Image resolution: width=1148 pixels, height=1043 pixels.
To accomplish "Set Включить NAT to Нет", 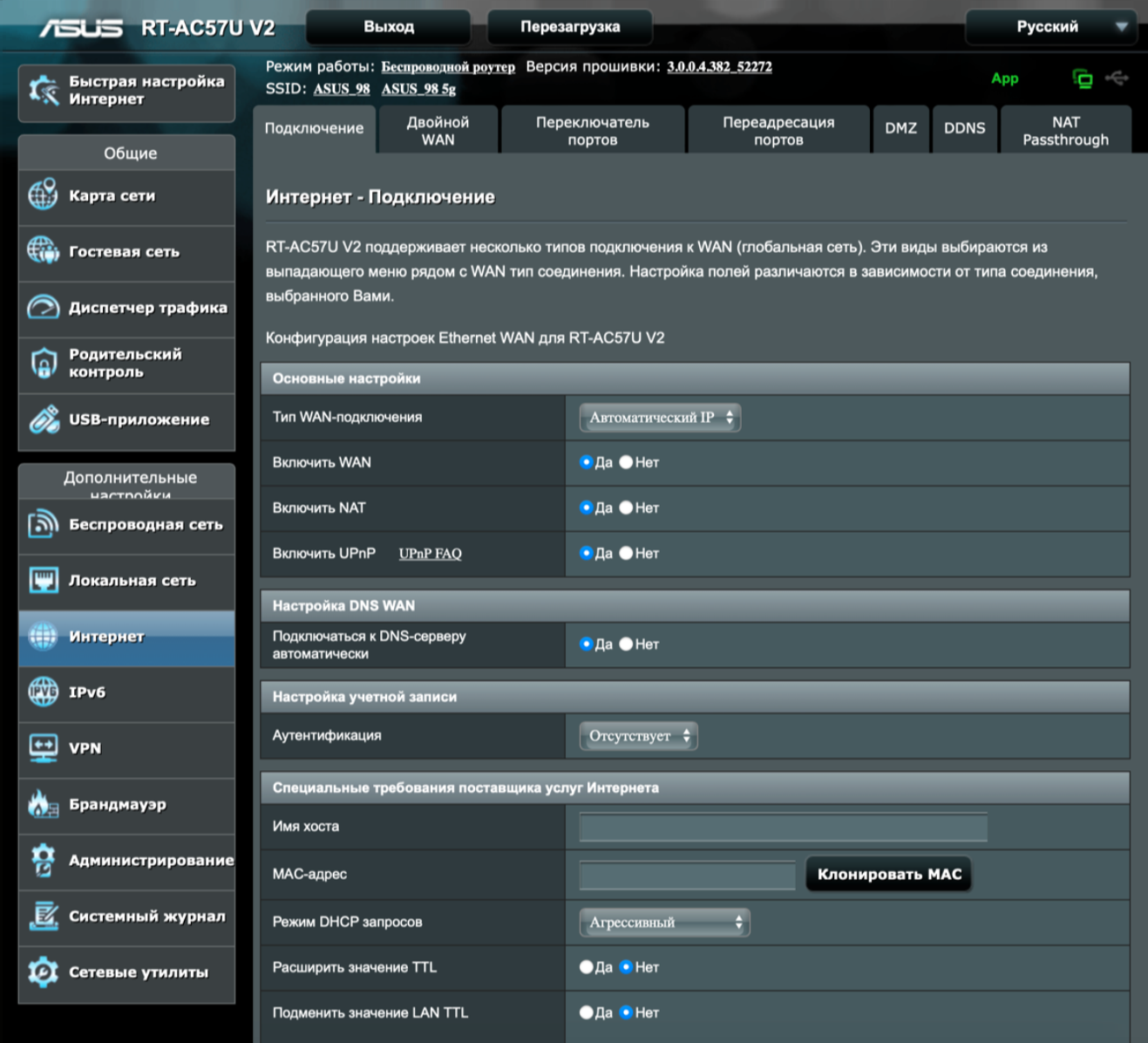I will click(626, 508).
